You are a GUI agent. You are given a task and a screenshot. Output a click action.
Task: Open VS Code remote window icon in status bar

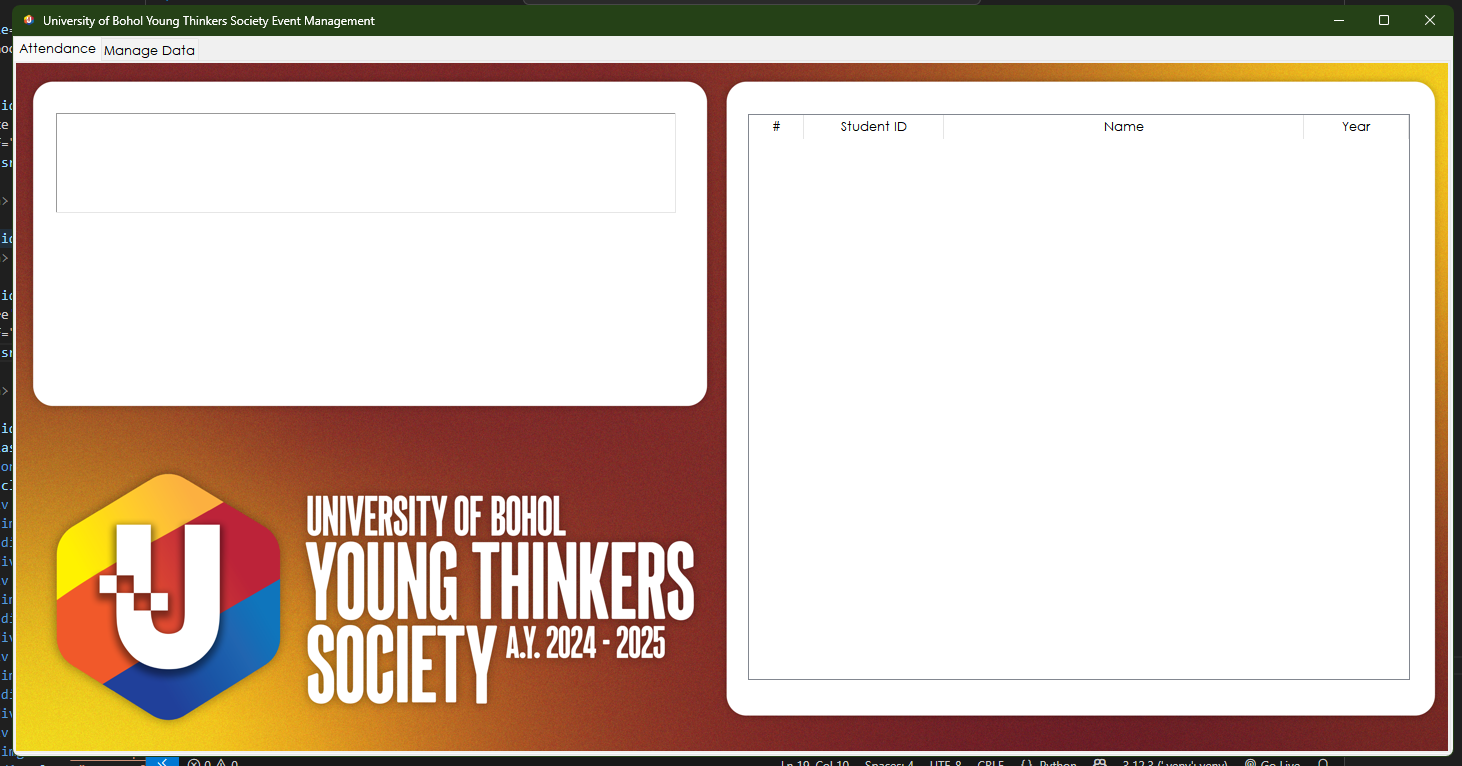coord(162,762)
